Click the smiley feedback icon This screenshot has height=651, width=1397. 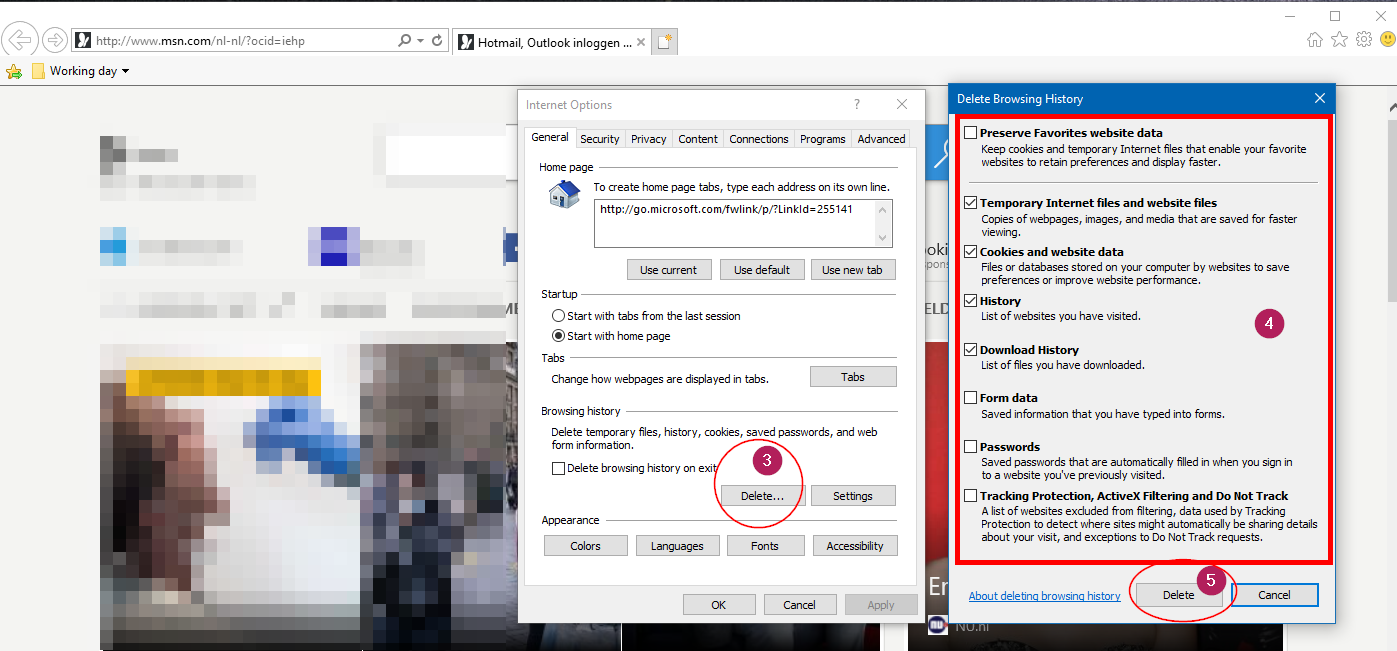(x=1388, y=39)
